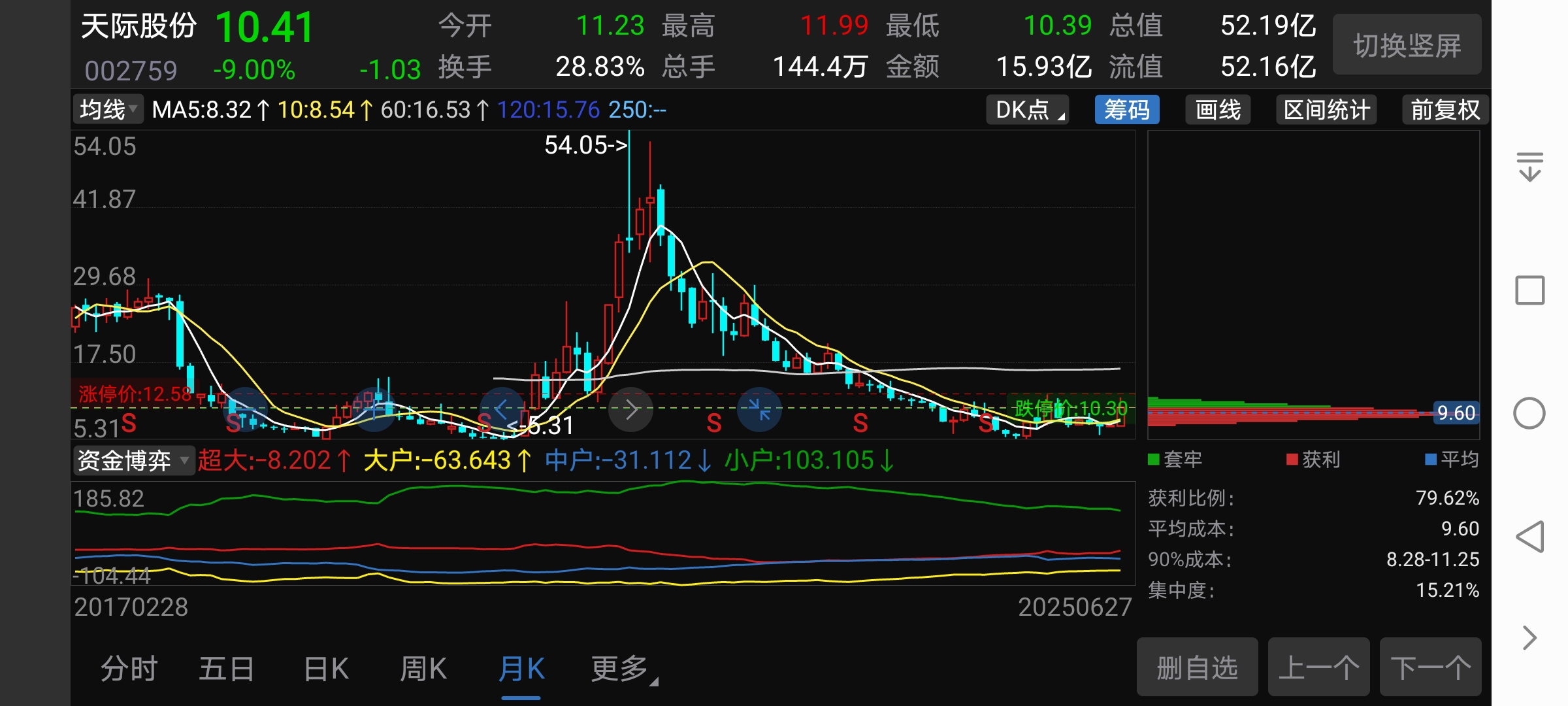Tap the 总值 52.19亿 value

coord(1268,25)
